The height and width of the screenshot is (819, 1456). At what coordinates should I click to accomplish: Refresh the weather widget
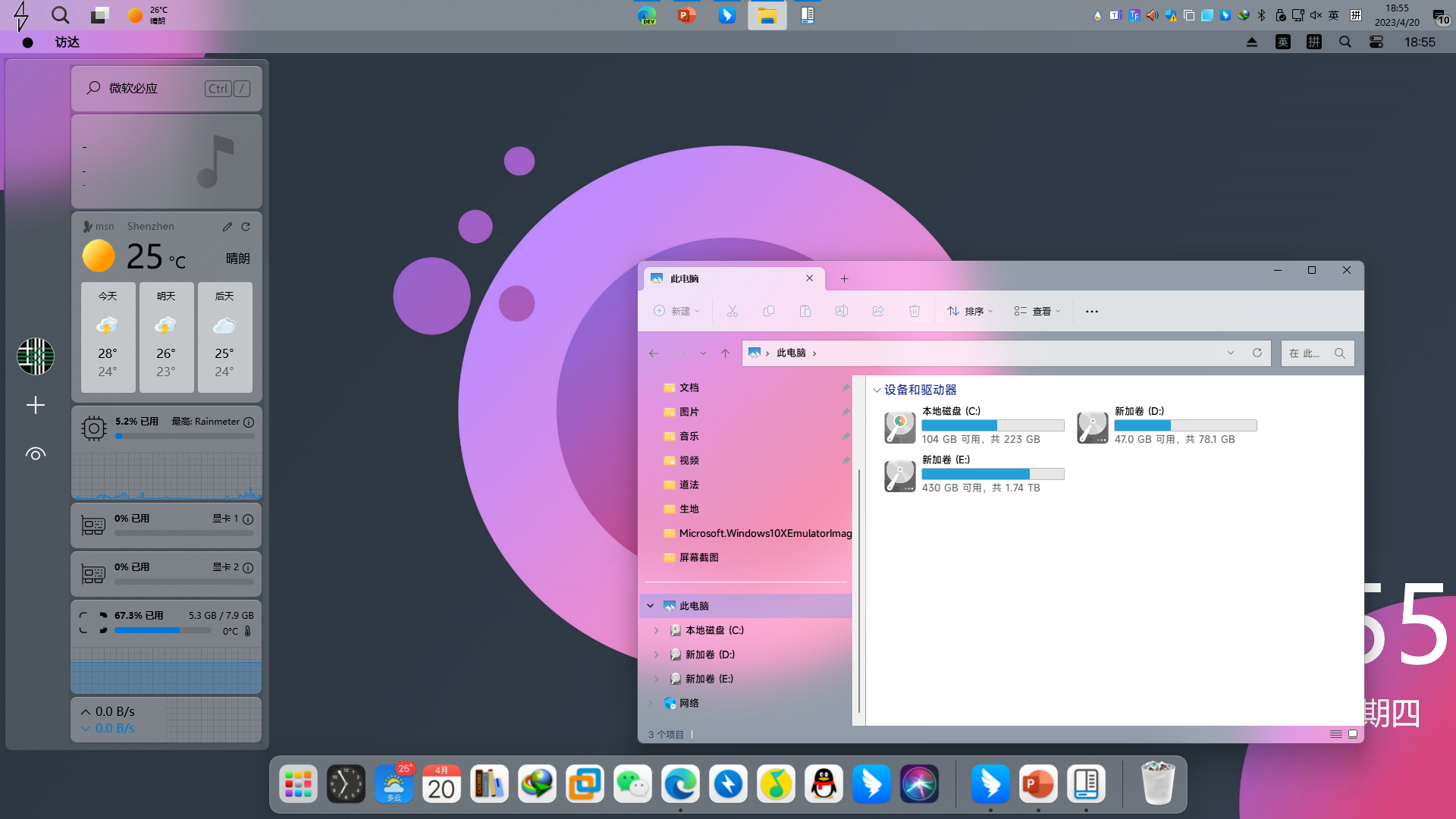246,227
